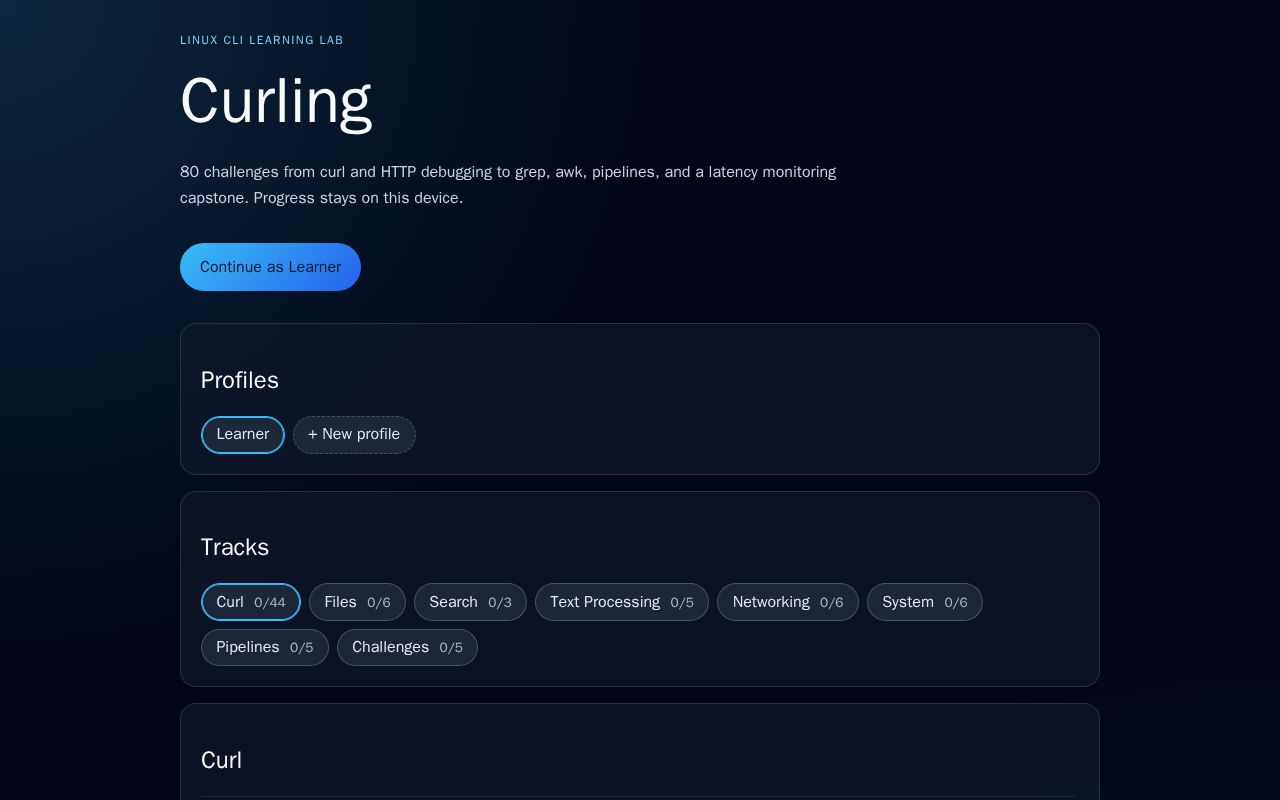The height and width of the screenshot is (800, 1280).
Task: Choose the System track tab
Action: click(925, 602)
